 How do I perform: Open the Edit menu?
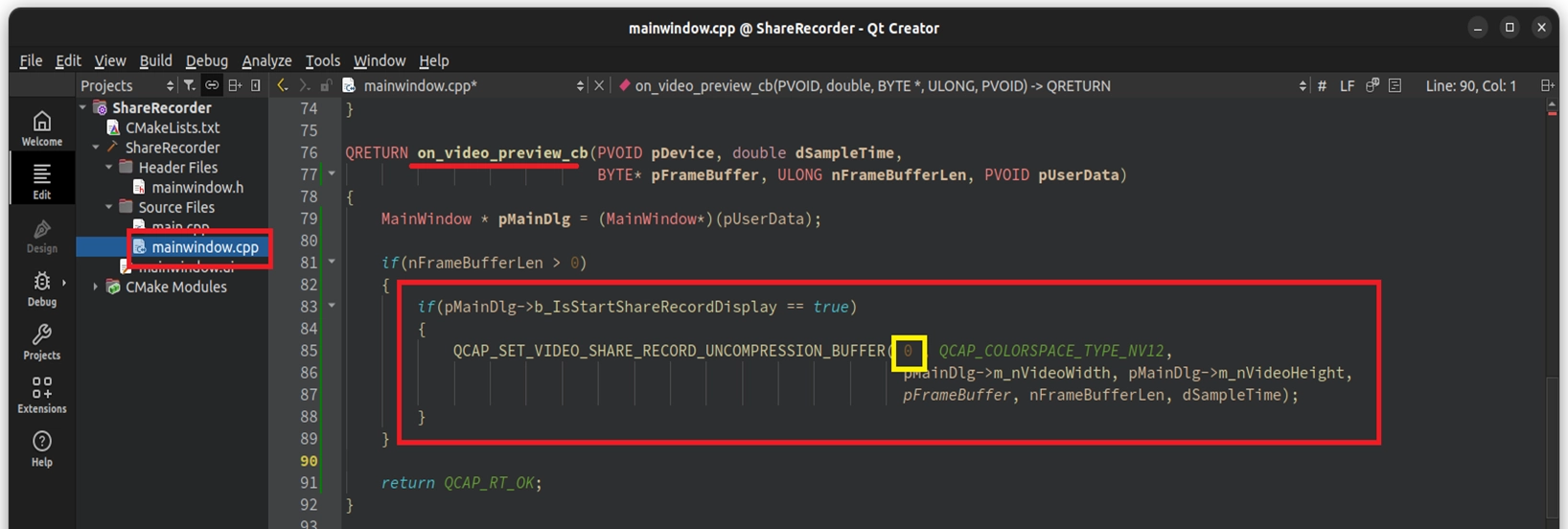click(68, 60)
